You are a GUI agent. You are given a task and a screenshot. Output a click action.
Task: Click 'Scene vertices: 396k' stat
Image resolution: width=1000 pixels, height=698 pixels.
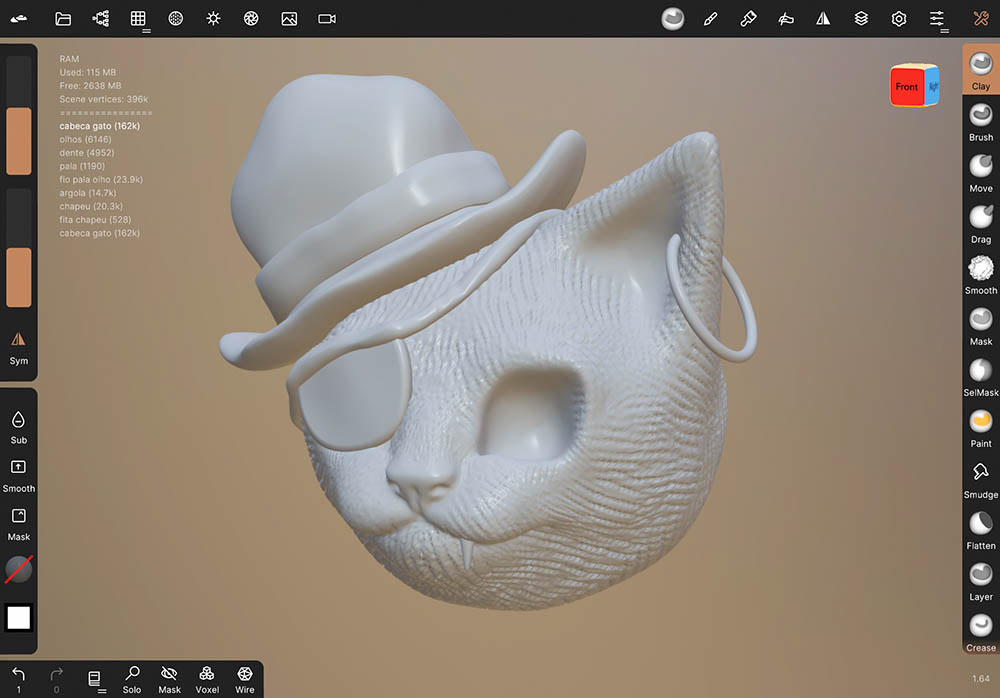pos(103,99)
